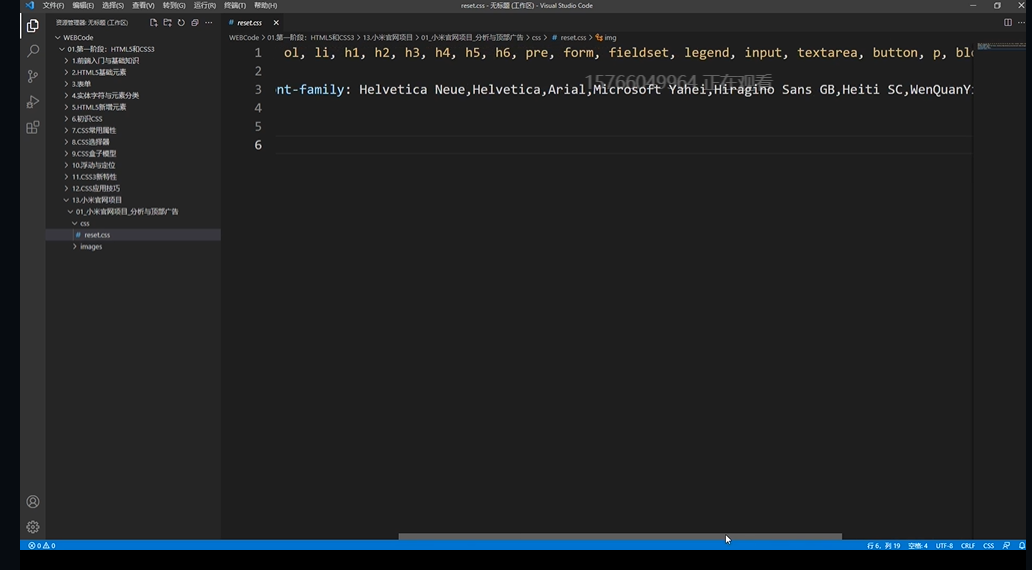
Task: Click the New Folder icon in explorer
Action: coord(167,22)
